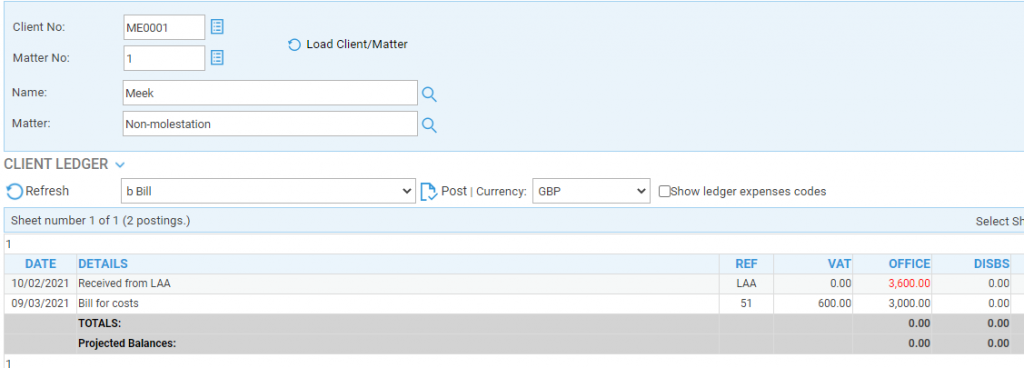Sort ledger by the DATE column header
Screen dimensions: 1024x368
click(x=40, y=264)
